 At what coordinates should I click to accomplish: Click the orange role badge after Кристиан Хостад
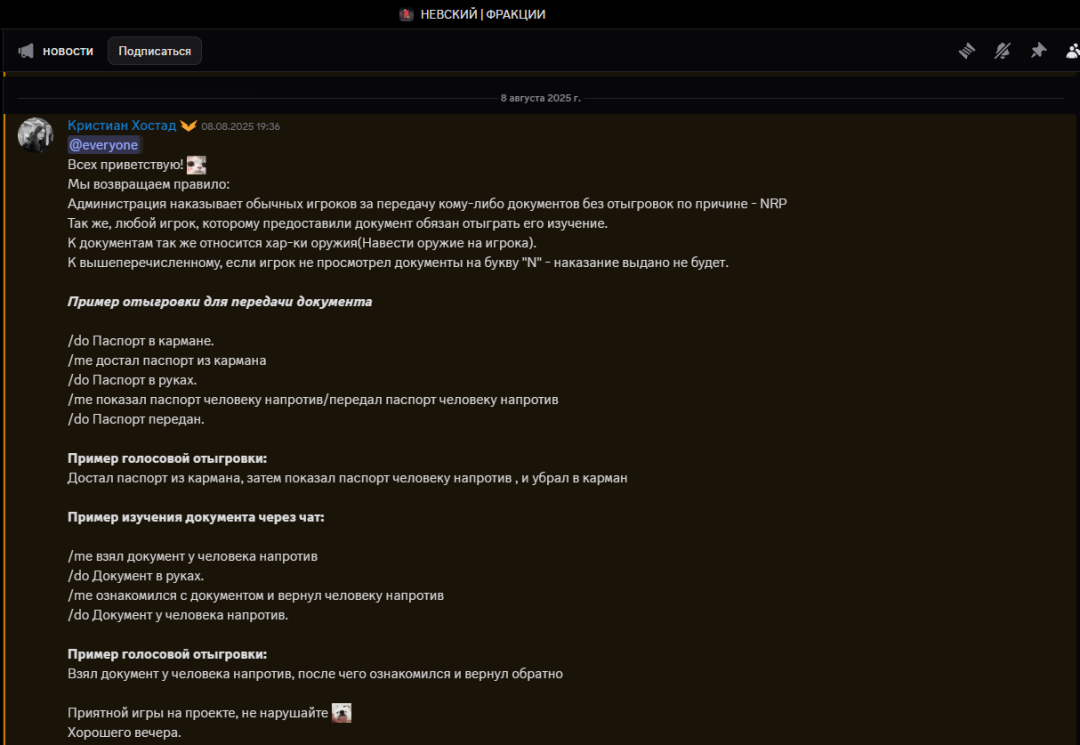[188, 126]
